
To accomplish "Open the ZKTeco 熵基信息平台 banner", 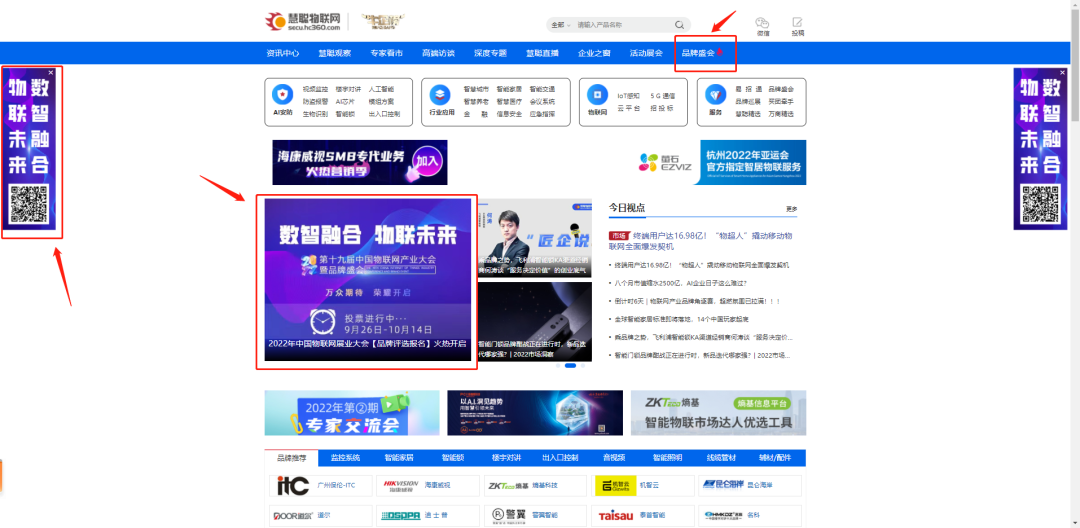I will [x=718, y=413].
